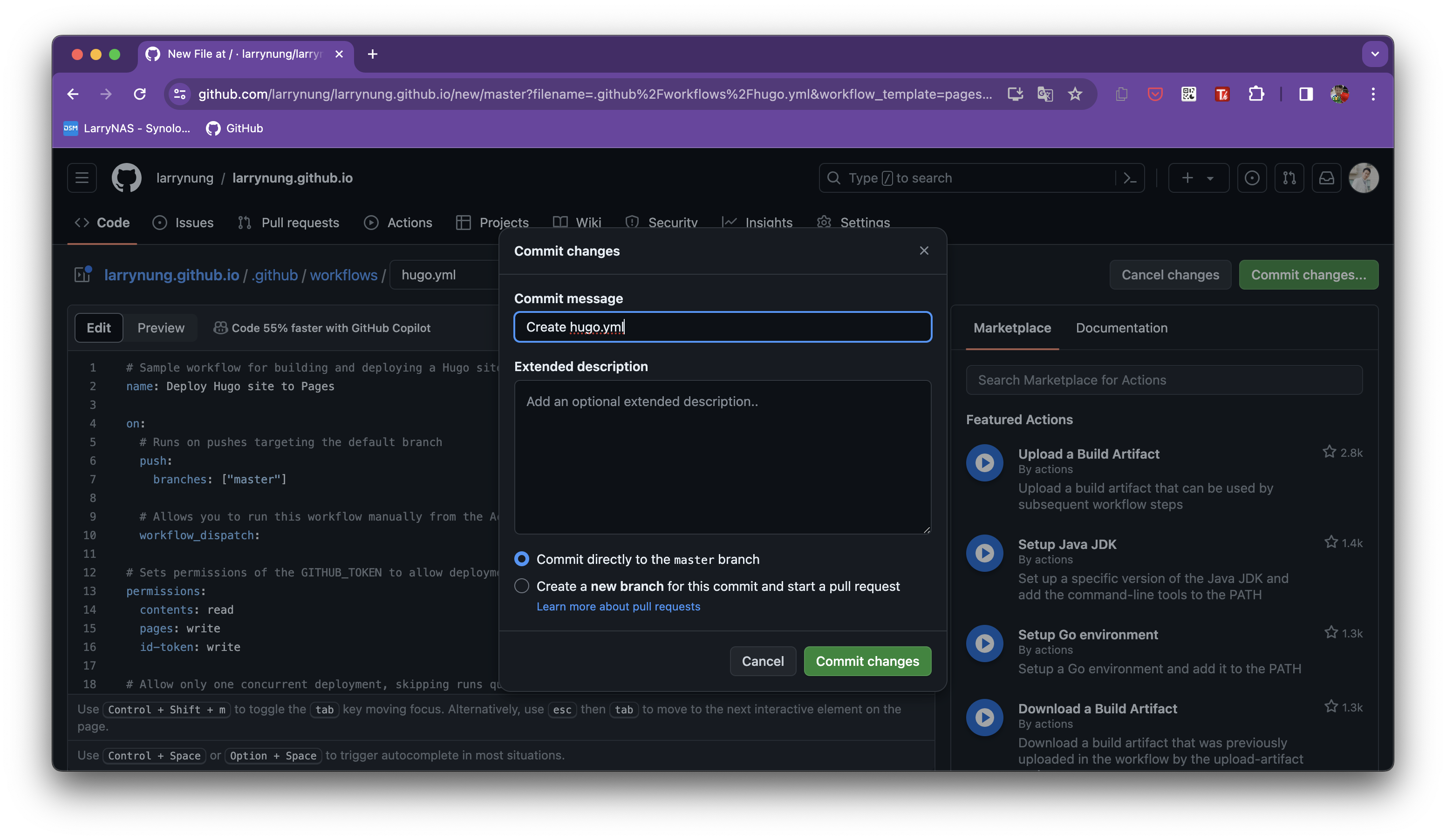Open the larrynung.github.io breadcrumb link
The width and height of the screenshot is (1446, 840).
[171, 275]
